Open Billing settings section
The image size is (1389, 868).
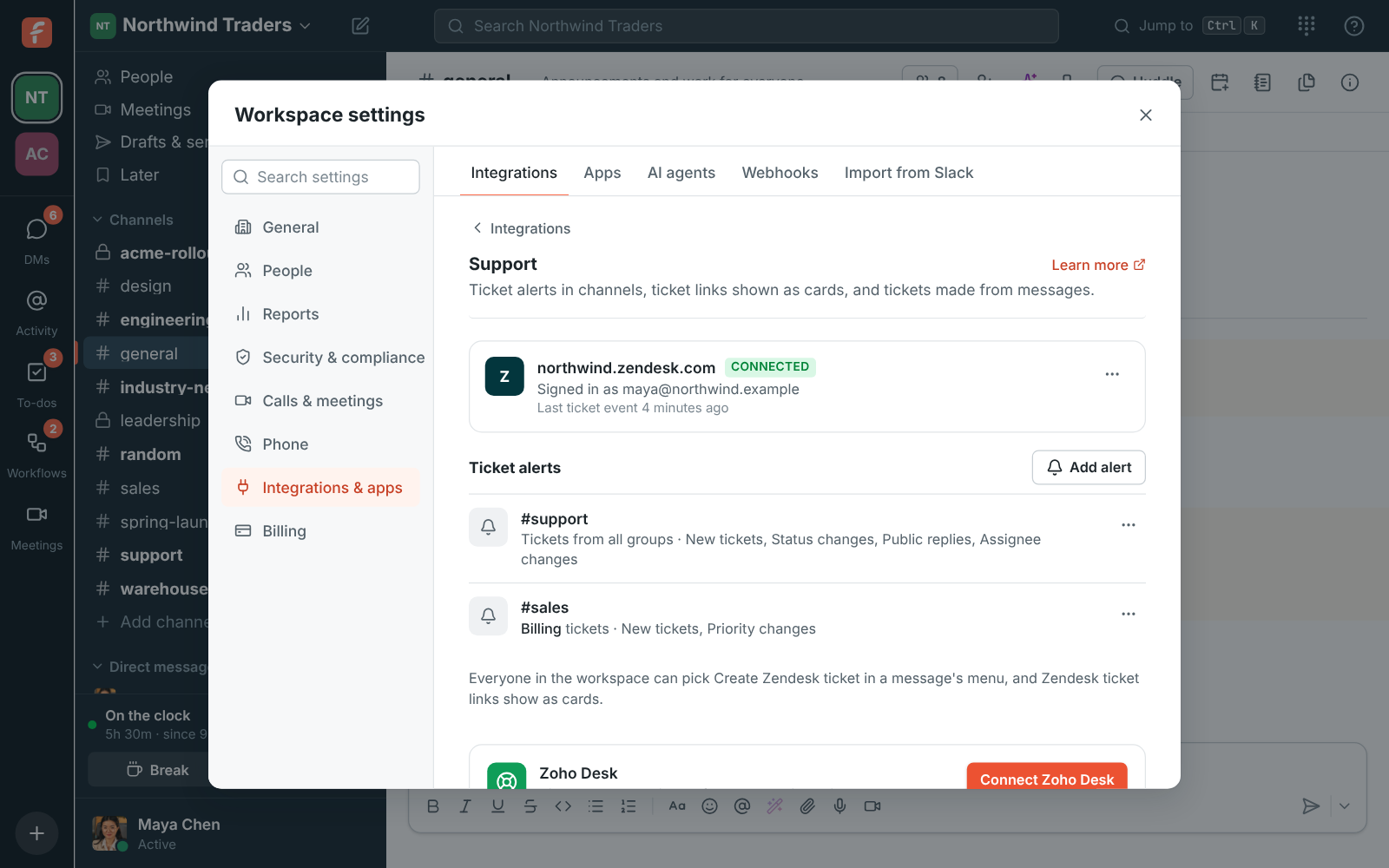coord(321,531)
